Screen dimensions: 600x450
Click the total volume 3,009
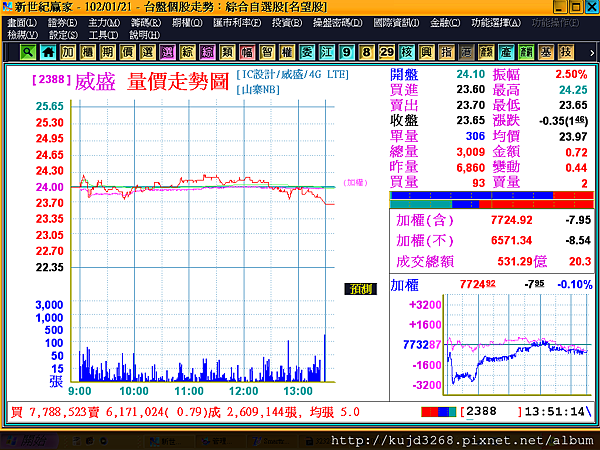coord(471,152)
